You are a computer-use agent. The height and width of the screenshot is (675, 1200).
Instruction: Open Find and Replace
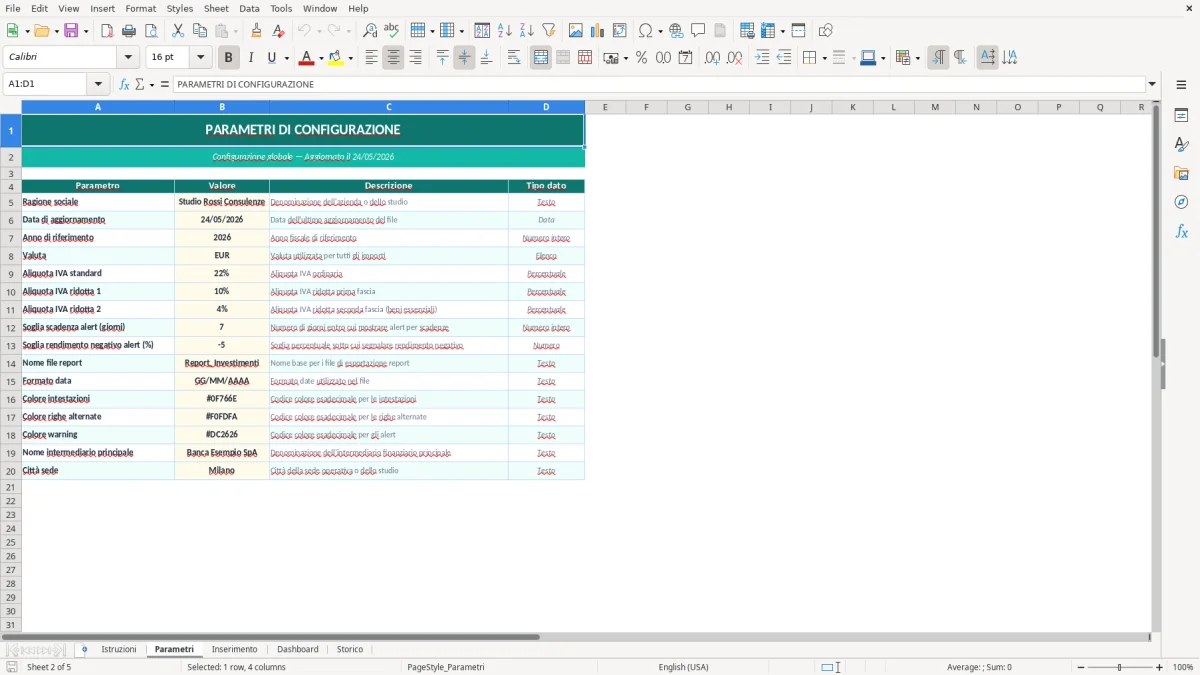pos(370,31)
